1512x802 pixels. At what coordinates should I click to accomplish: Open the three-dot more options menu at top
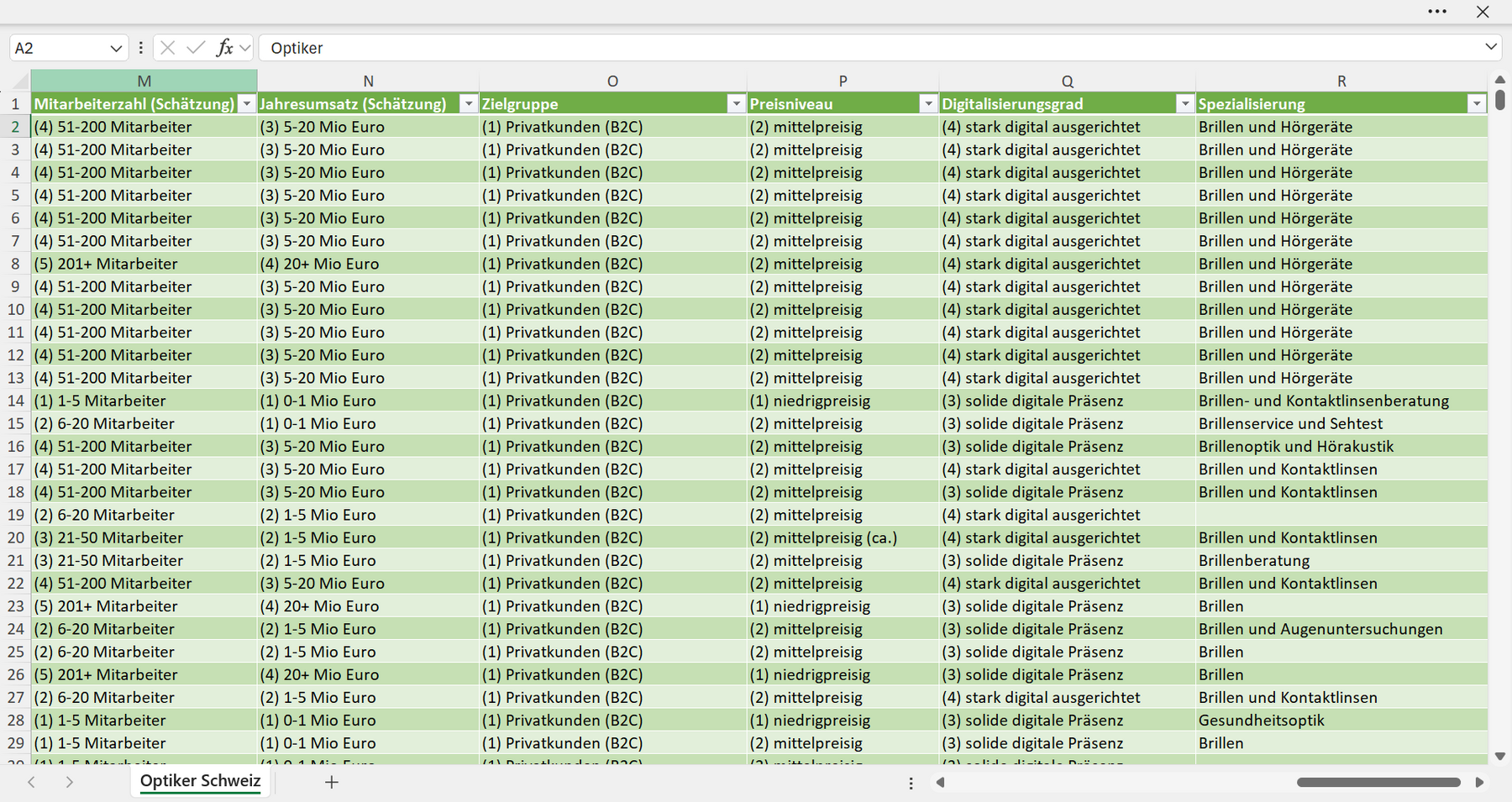(x=1437, y=12)
